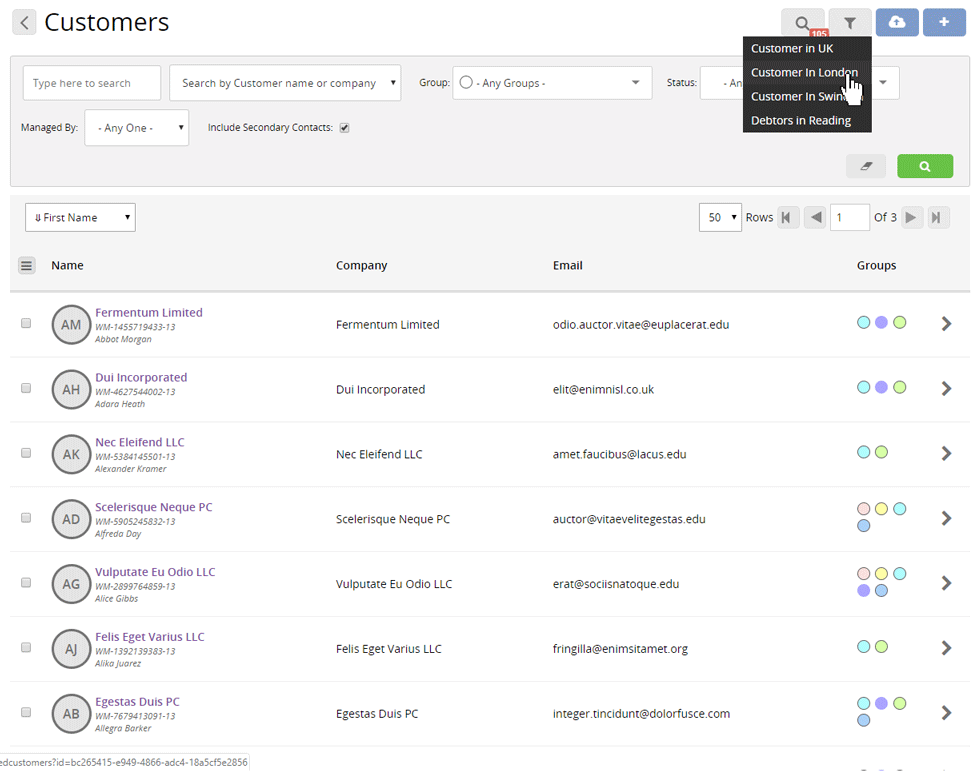Viewport: 973px width, 783px height.
Task: Click email elit@enimnisl.co.uk
Action: [x=603, y=390]
